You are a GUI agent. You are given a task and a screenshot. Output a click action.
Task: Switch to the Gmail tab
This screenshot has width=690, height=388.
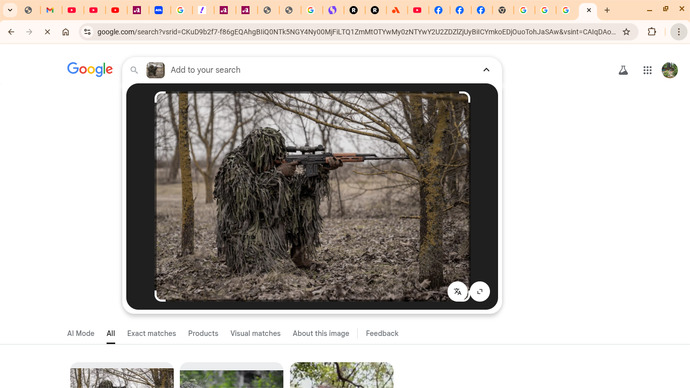50,10
